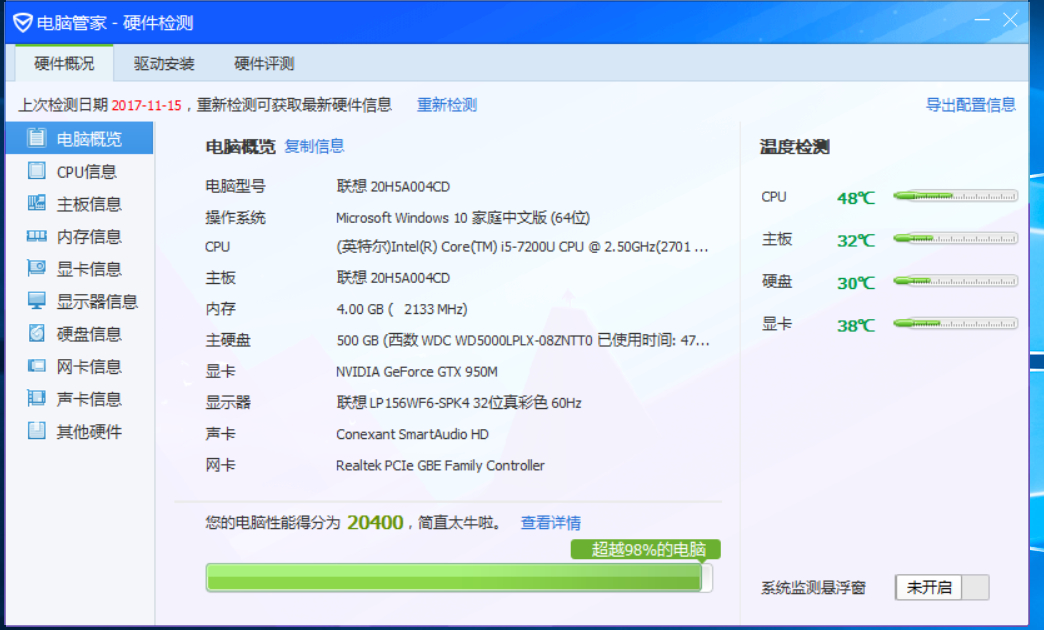Click the 超越98%的电脑 badge

coord(646,549)
